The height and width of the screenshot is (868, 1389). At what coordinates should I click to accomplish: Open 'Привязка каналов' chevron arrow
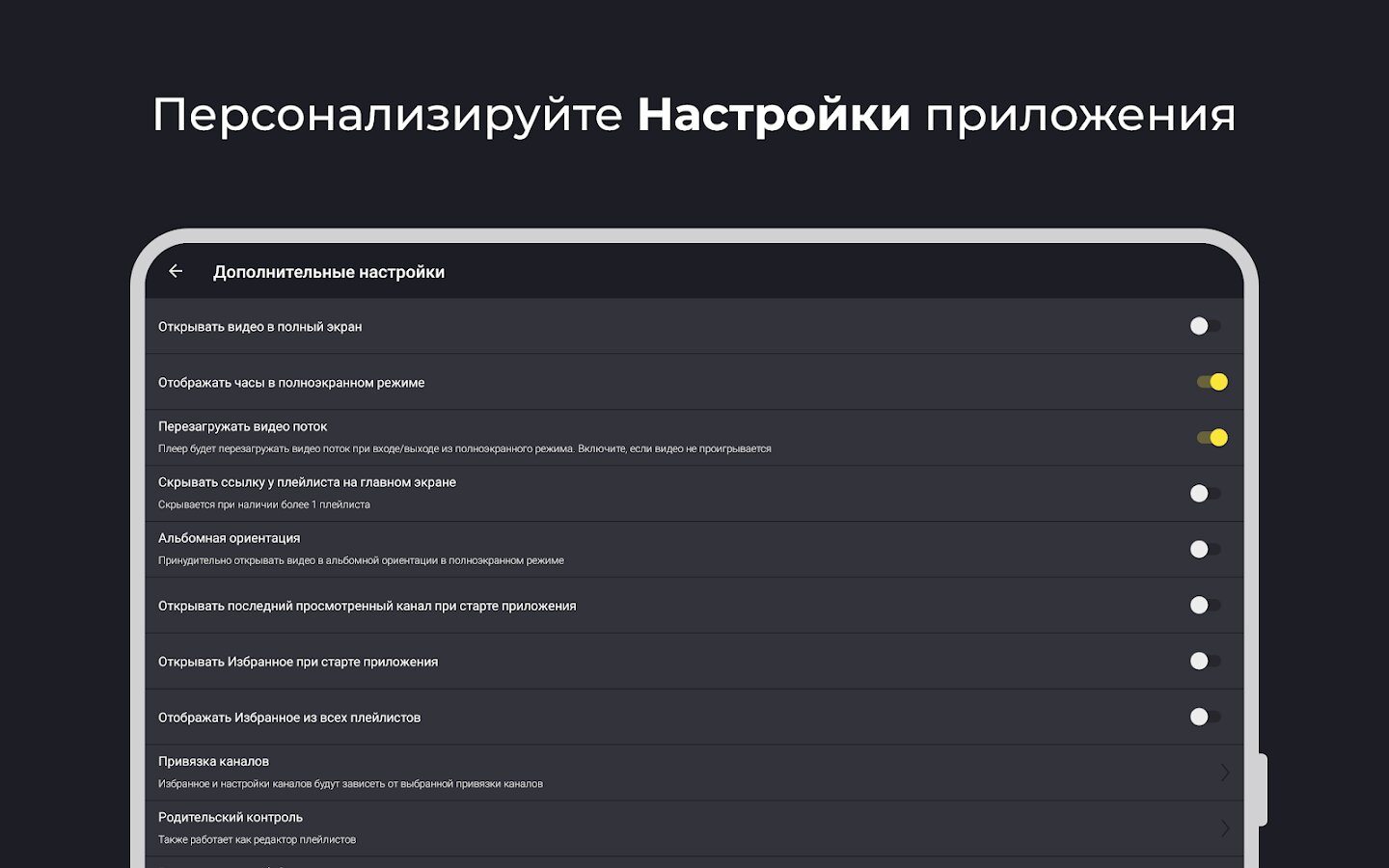coord(1225,773)
